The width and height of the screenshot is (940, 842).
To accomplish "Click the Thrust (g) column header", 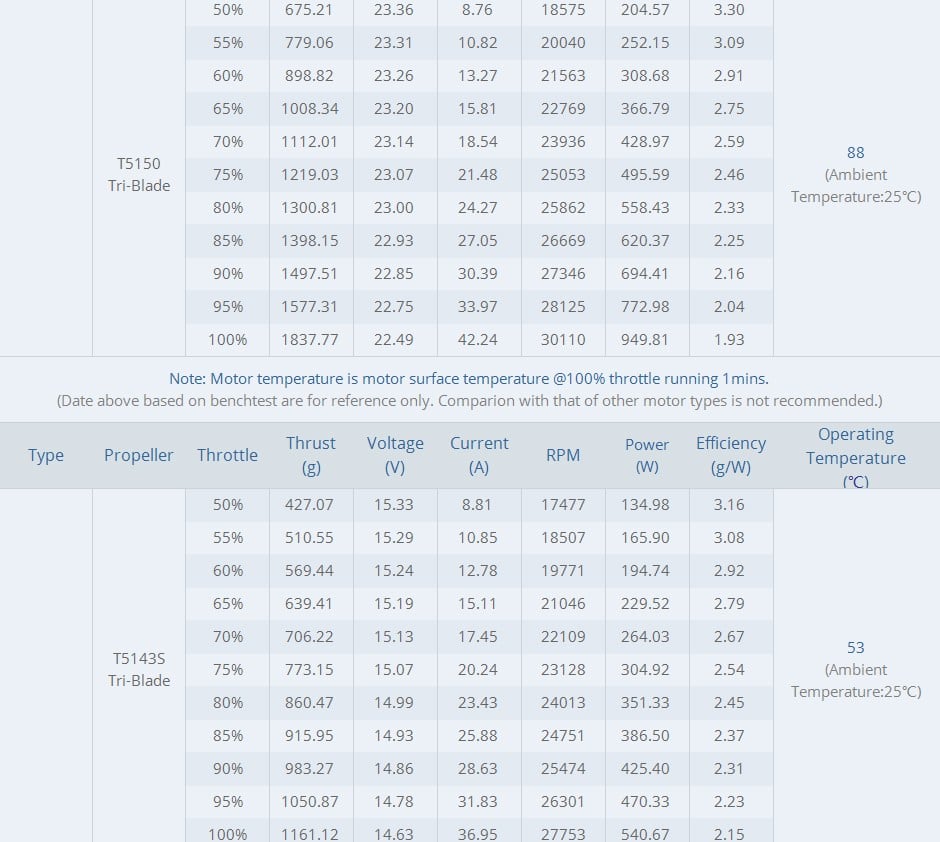I will (x=311, y=455).
